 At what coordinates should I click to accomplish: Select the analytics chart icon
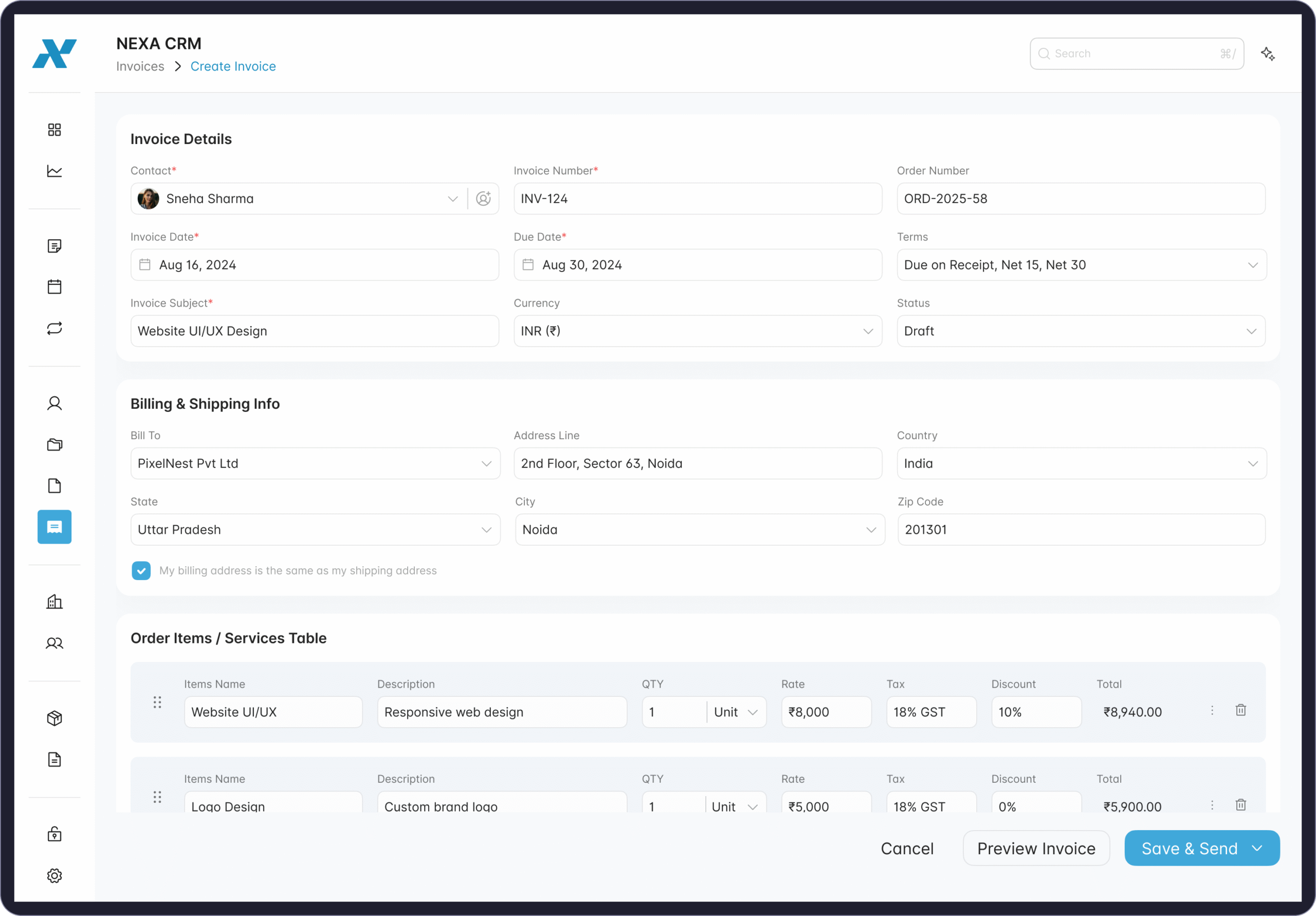click(x=54, y=170)
